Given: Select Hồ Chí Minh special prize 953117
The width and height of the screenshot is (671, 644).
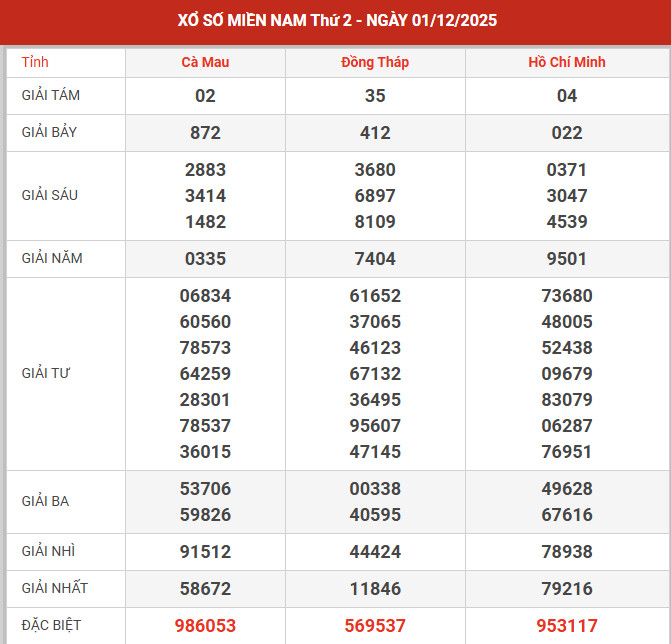Looking at the screenshot, I should 567,626.
